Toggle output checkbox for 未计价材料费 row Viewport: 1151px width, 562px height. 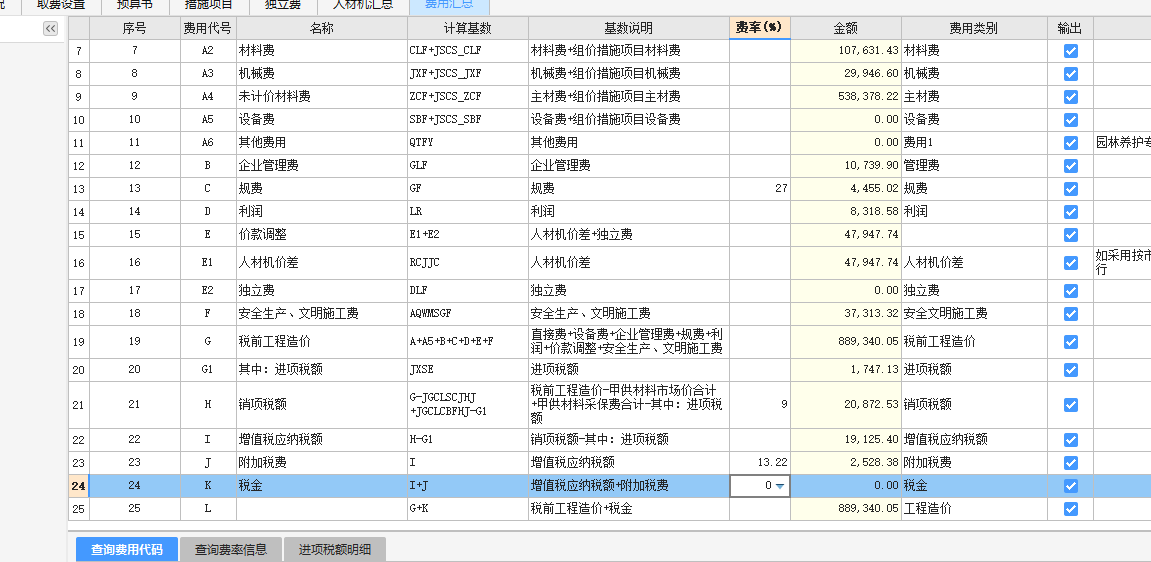click(1070, 97)
